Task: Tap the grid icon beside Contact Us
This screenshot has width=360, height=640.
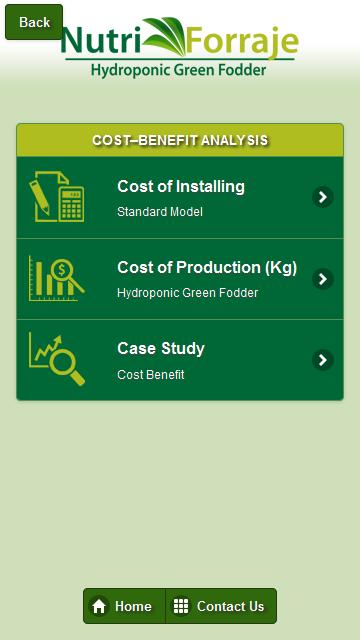Action: click(181, 606)
